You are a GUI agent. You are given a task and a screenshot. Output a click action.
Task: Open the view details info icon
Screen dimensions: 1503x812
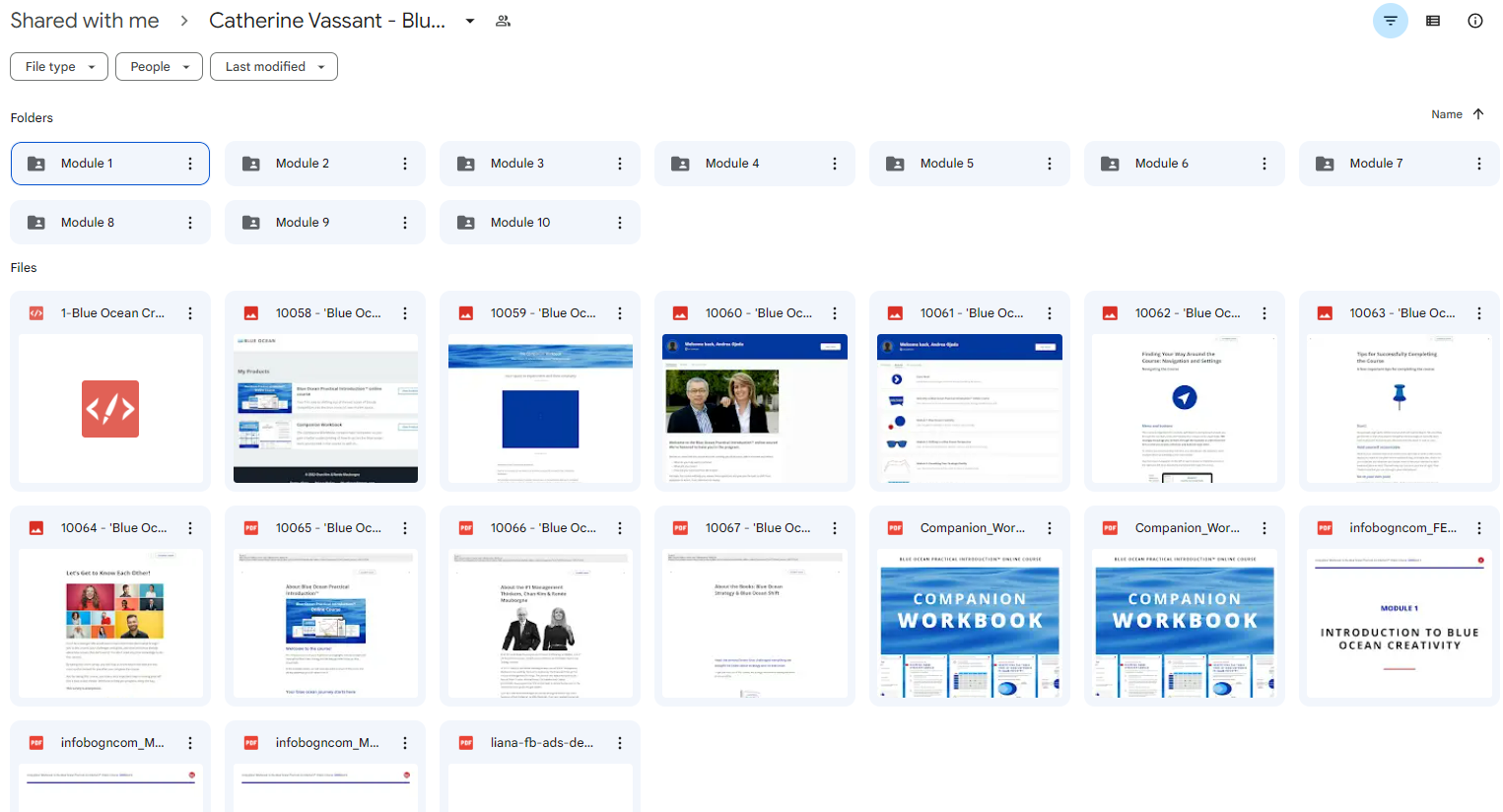point(1475,21)
